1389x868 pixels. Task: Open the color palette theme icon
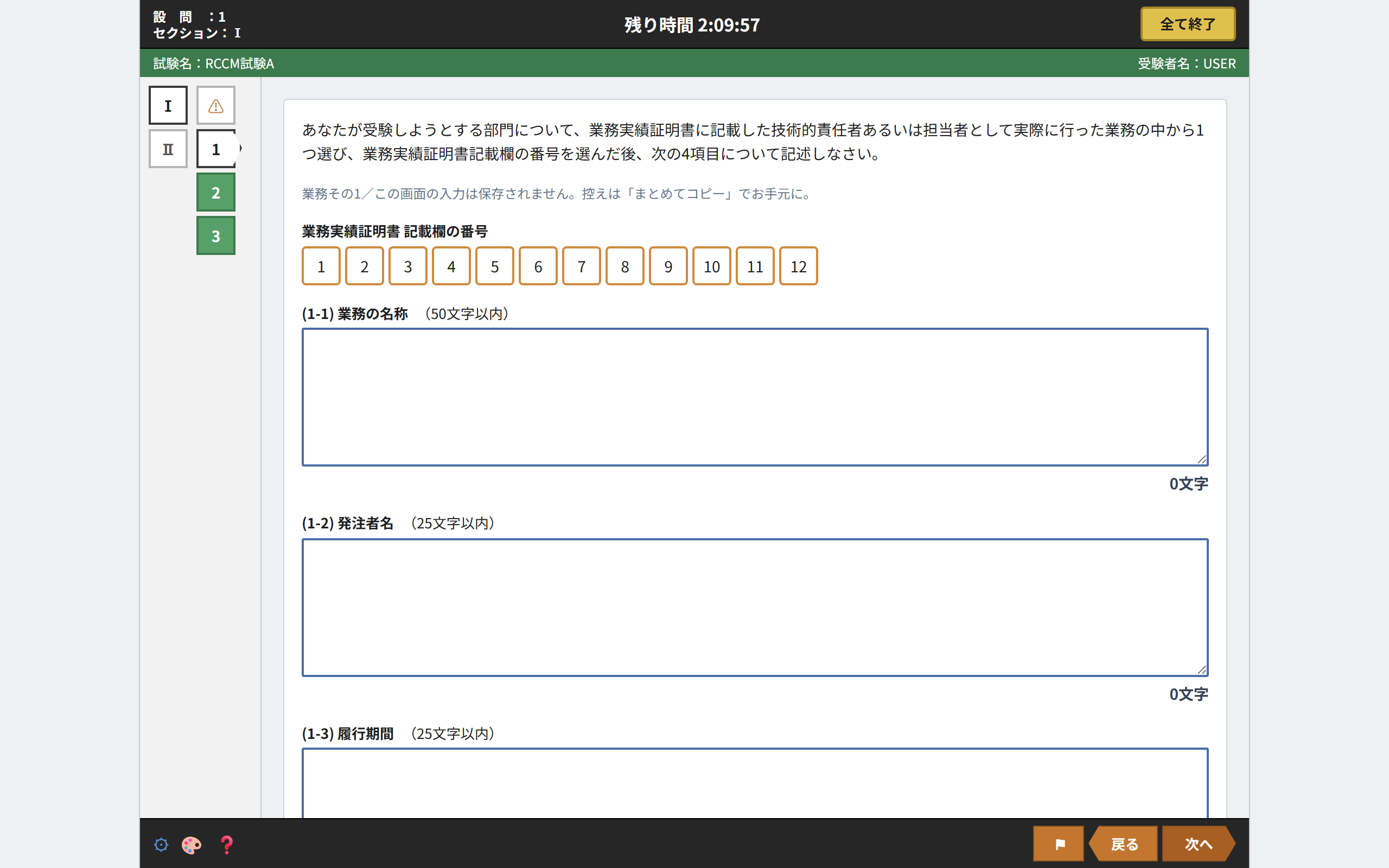tap(191, 845)
